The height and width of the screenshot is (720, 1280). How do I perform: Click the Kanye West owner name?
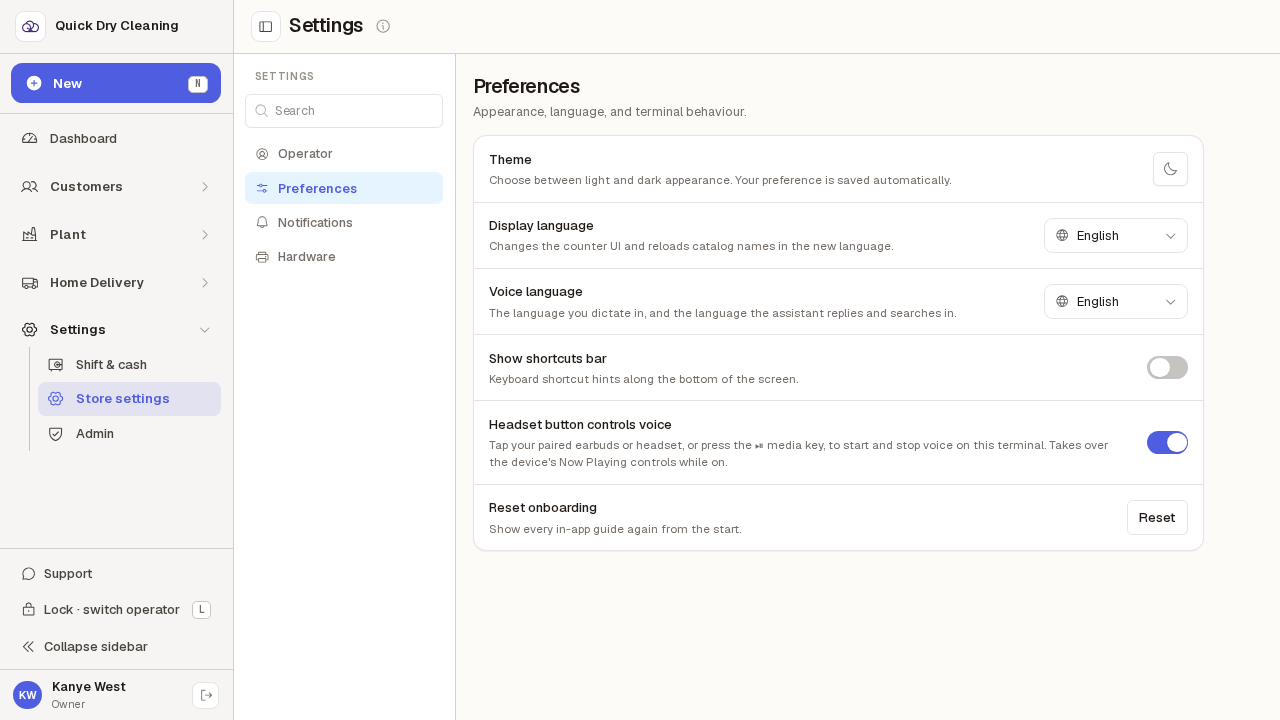tap(89, 687)
